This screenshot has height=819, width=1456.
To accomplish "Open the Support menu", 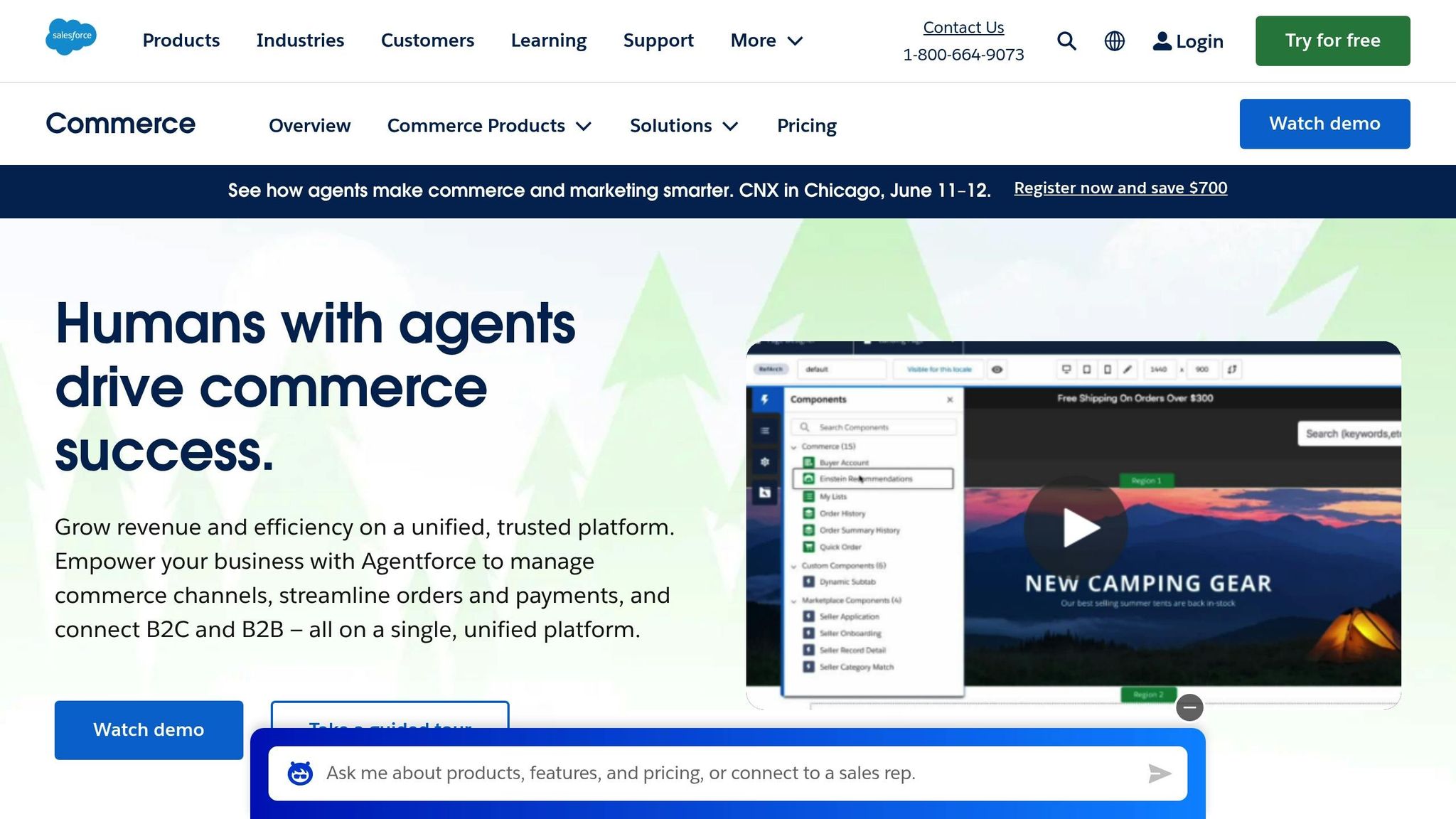I will point(658,41).
